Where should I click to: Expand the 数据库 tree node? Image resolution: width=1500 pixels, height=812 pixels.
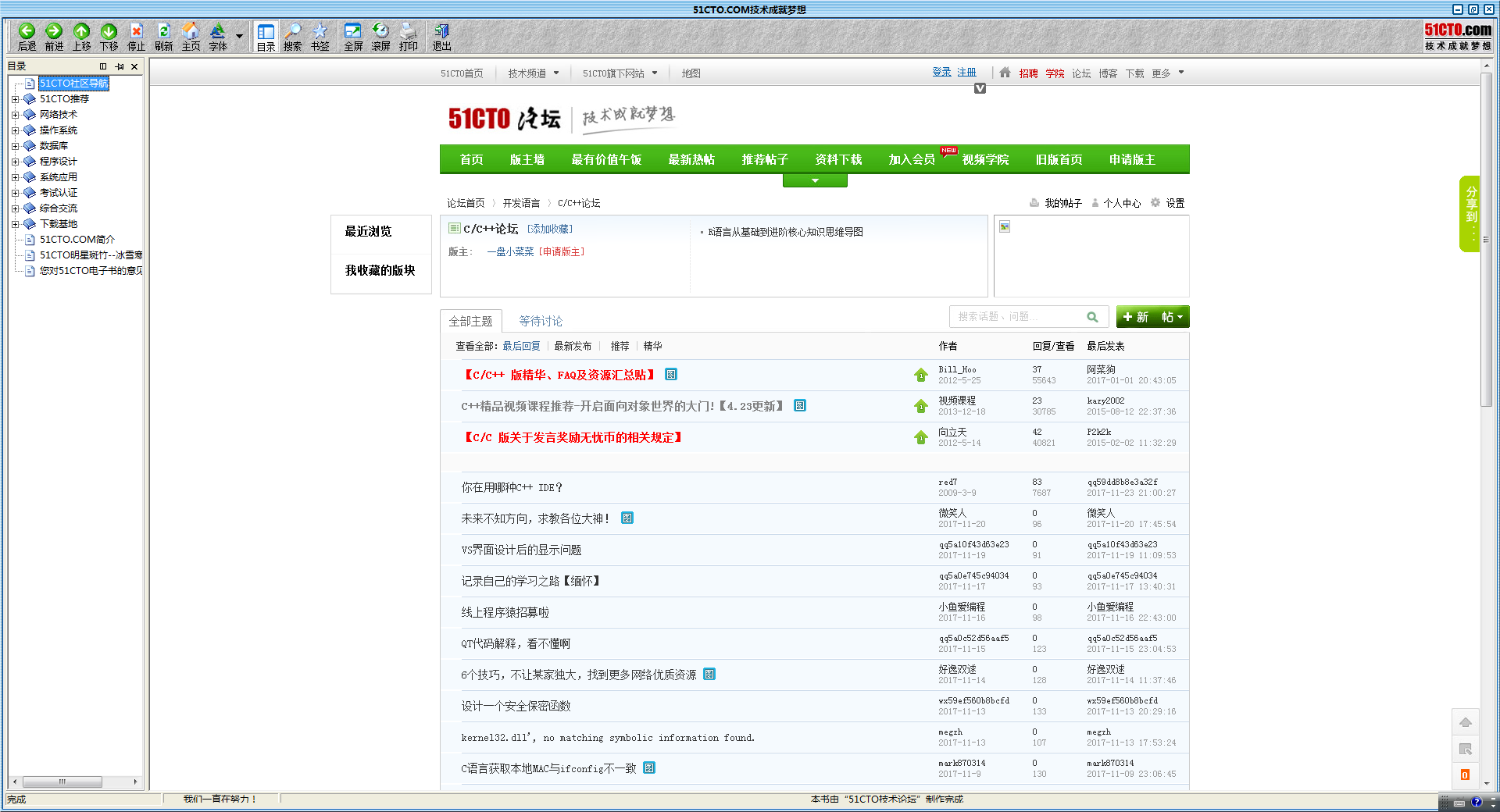pyautogui.click(x=15, y=146)
